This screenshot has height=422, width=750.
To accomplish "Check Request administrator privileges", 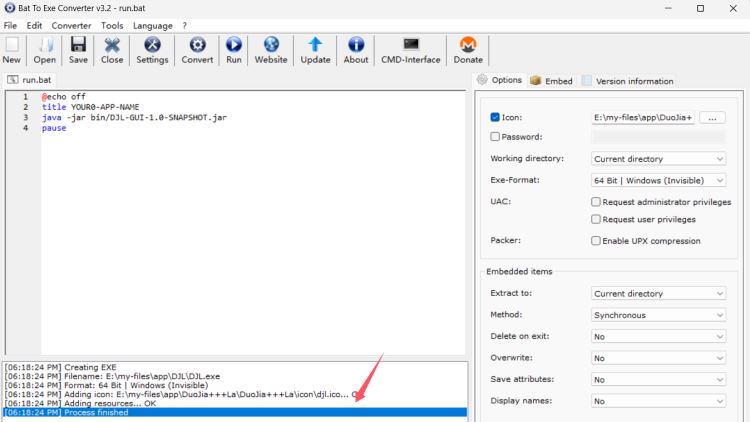I will (596, 202).
